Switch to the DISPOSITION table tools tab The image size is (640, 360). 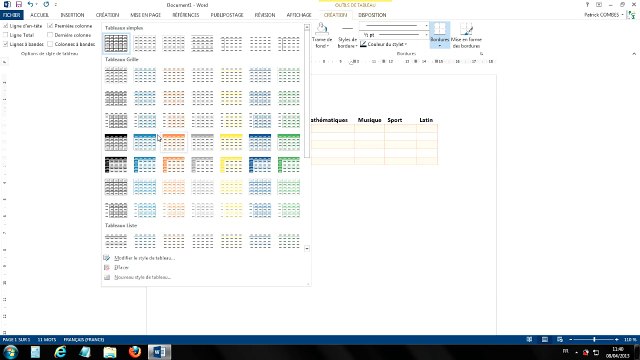372,15
